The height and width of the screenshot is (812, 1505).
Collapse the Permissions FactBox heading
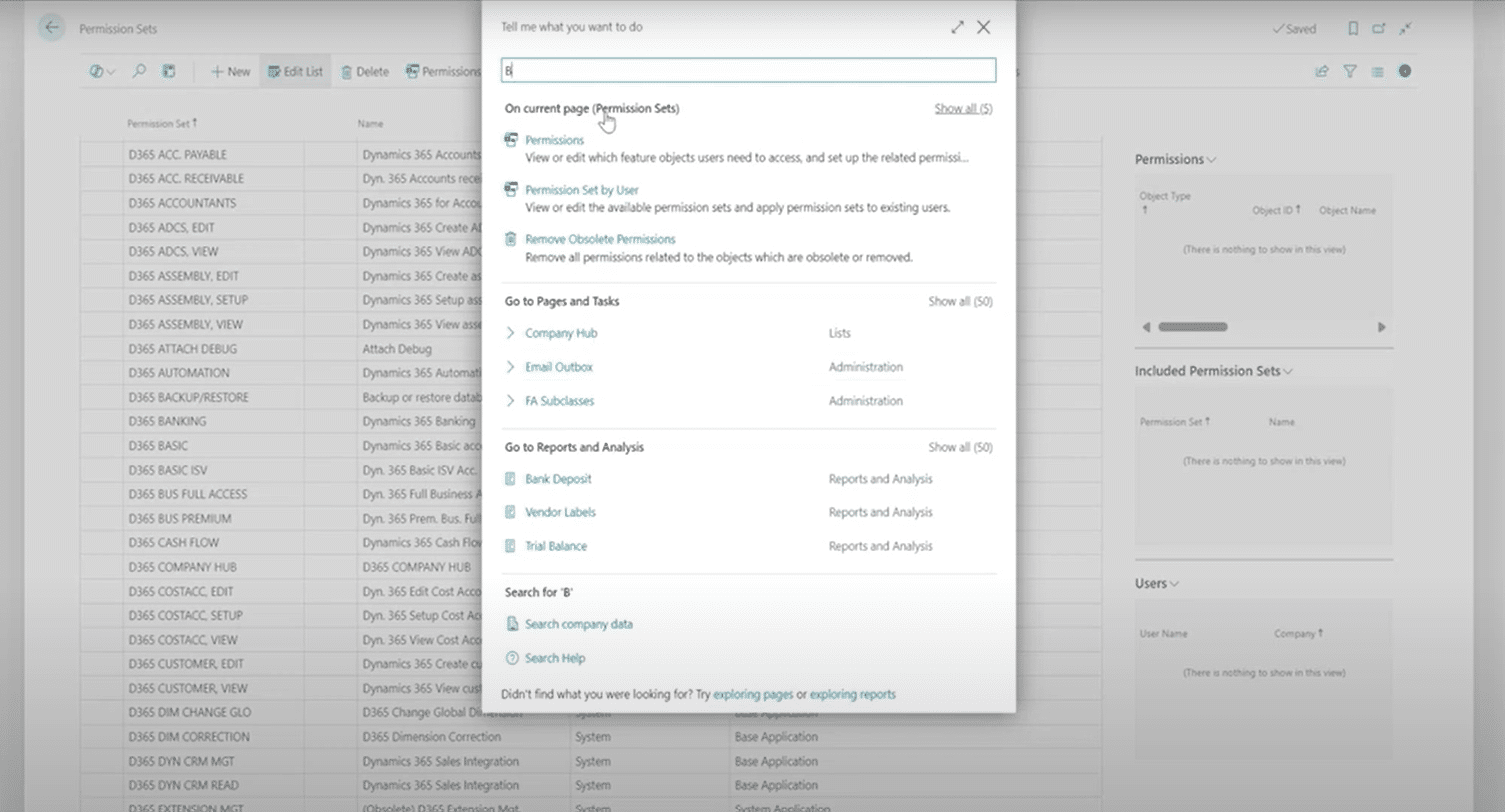[x=1175, y=159]
